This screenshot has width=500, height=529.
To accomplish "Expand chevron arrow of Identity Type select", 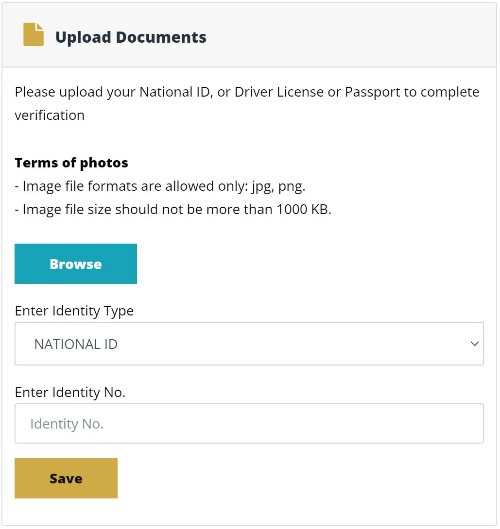I will tap(475, 344).
